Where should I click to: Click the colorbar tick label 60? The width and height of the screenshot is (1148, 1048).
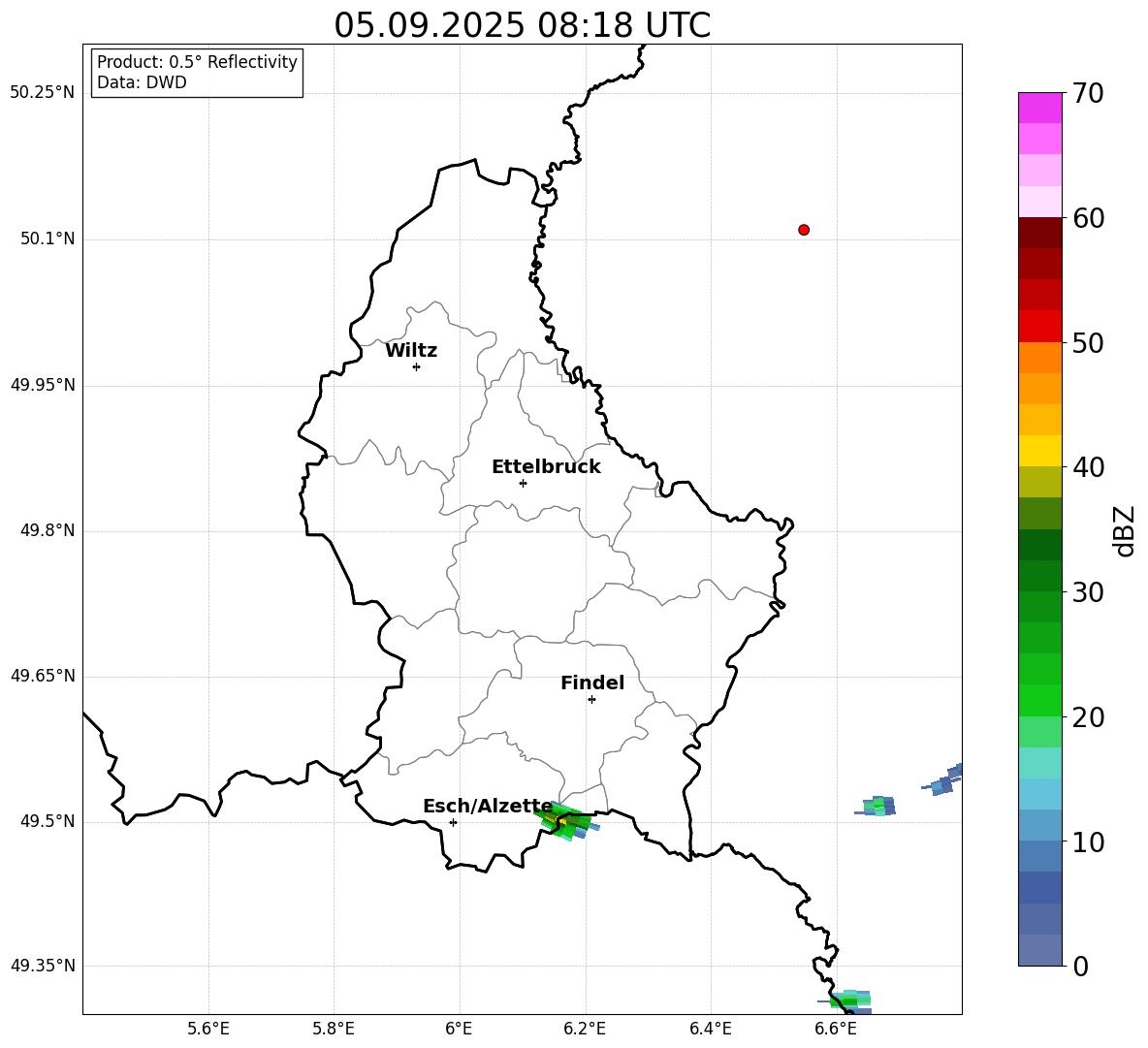point(1088,218)
